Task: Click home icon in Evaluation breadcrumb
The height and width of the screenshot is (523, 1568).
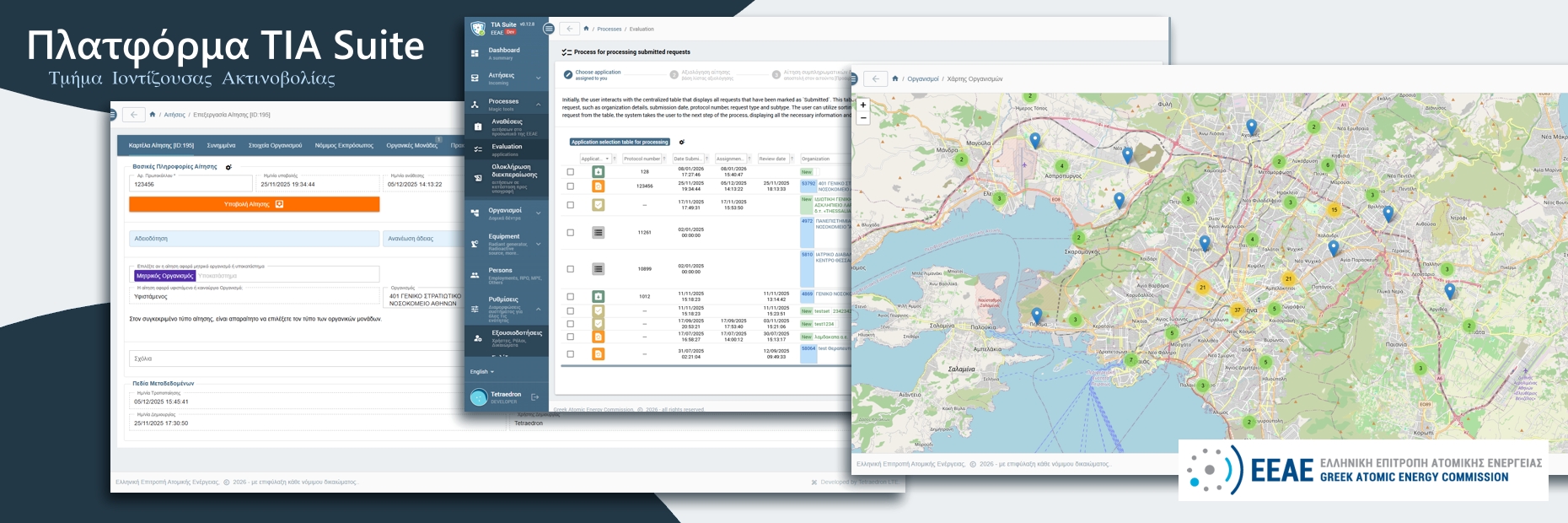Action: coord(586,29)
